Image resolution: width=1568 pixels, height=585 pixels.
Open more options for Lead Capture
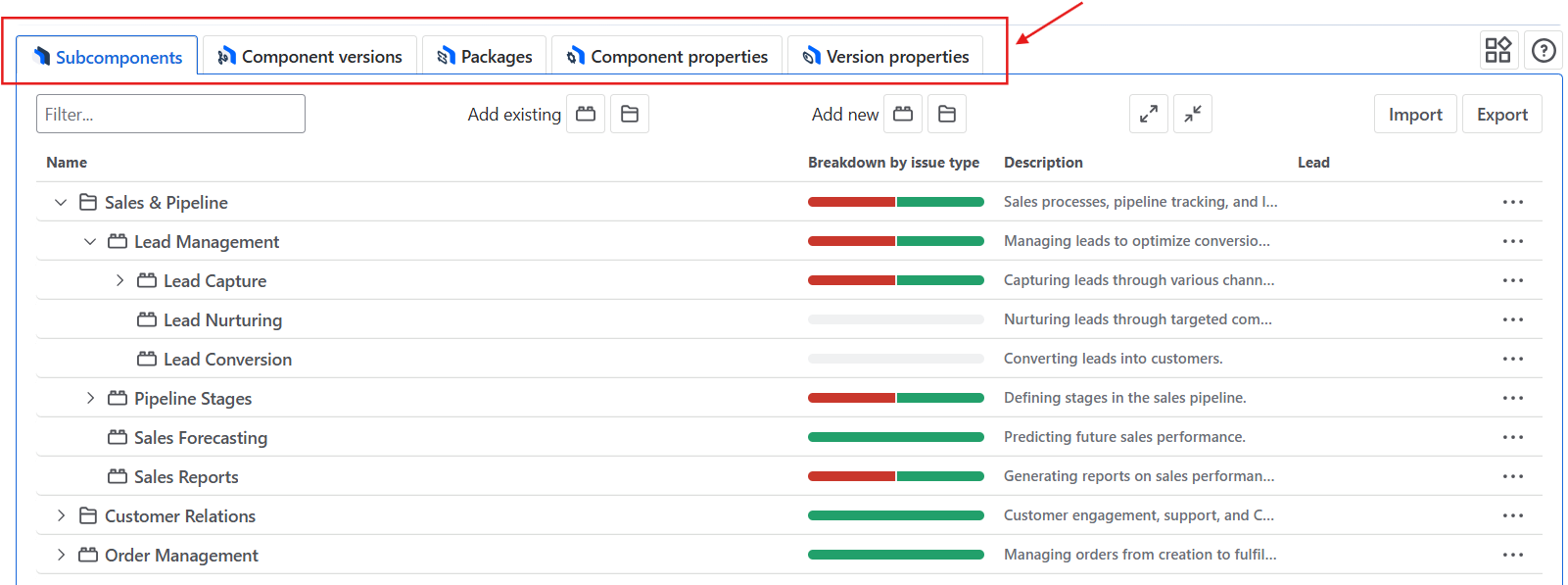[1513, 280]
